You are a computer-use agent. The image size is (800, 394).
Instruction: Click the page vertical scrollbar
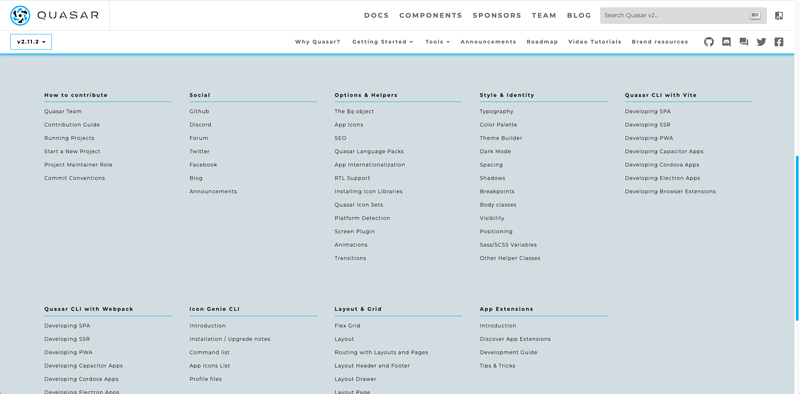tap(797, 238)
